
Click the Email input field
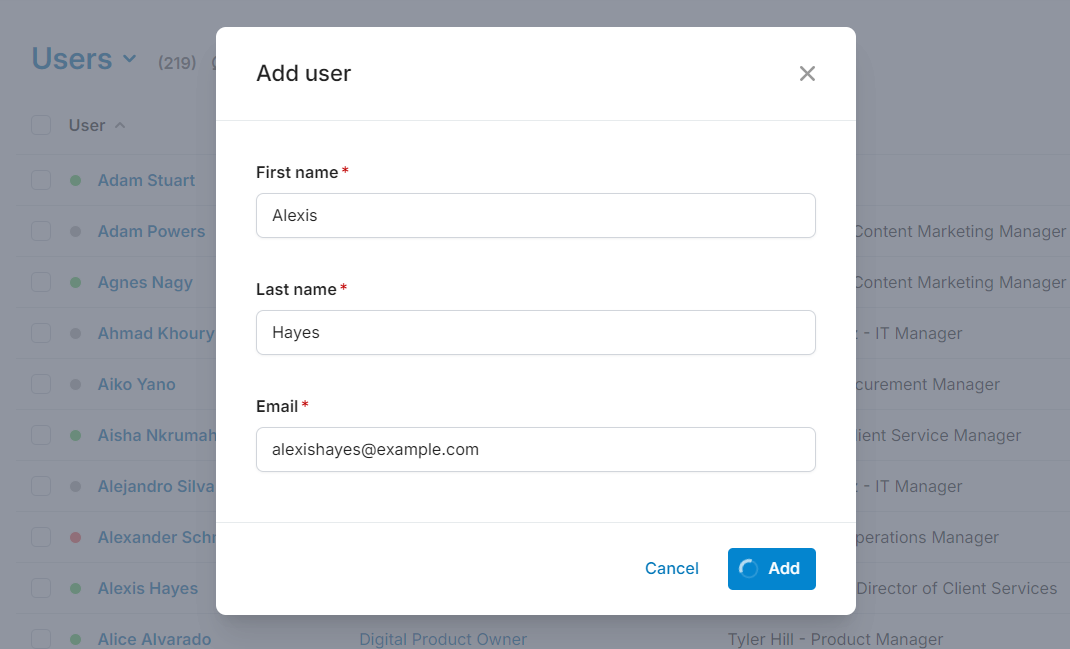tap(535, 449)
